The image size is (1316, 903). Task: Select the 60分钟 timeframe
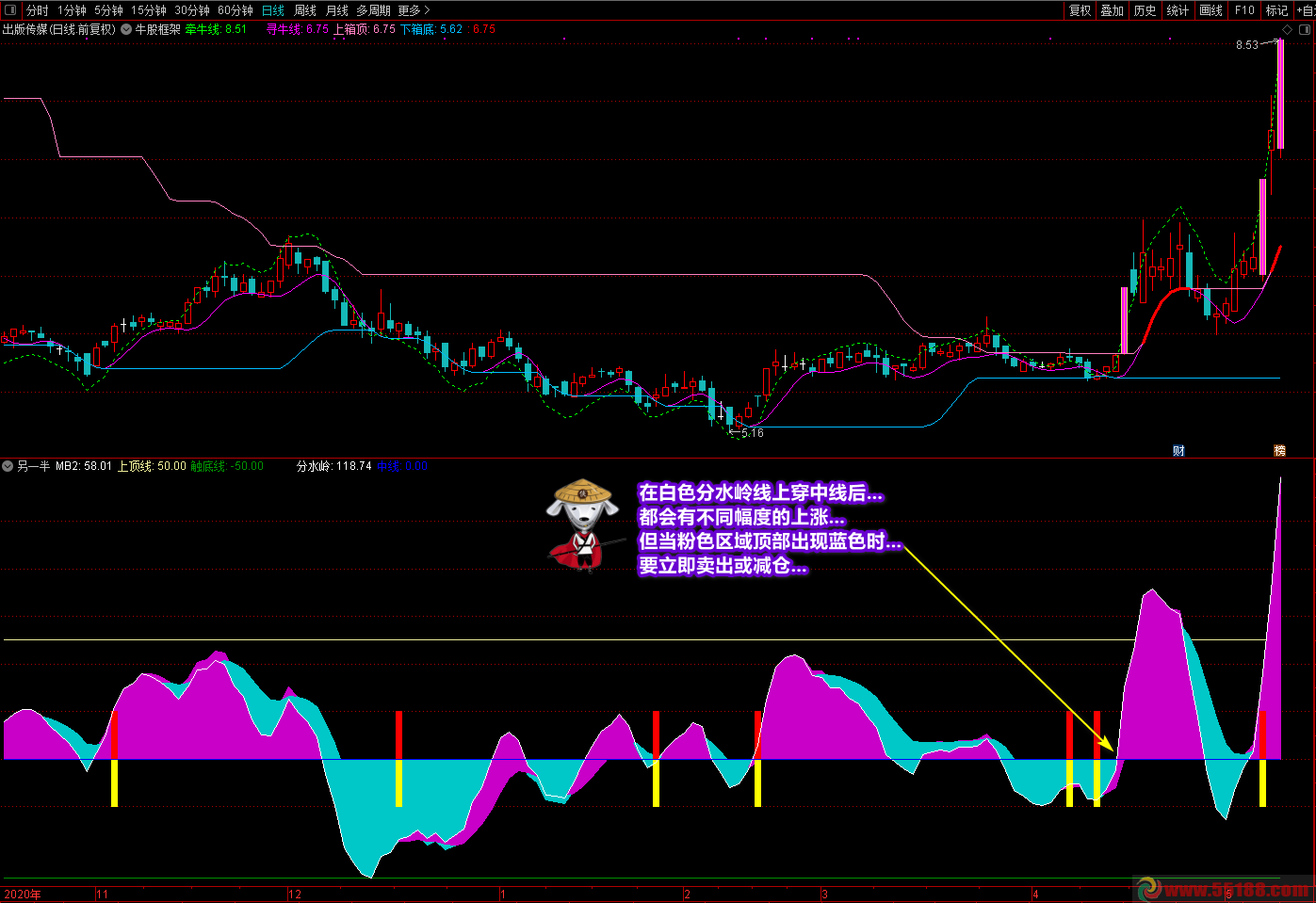(x=235, y=10)
